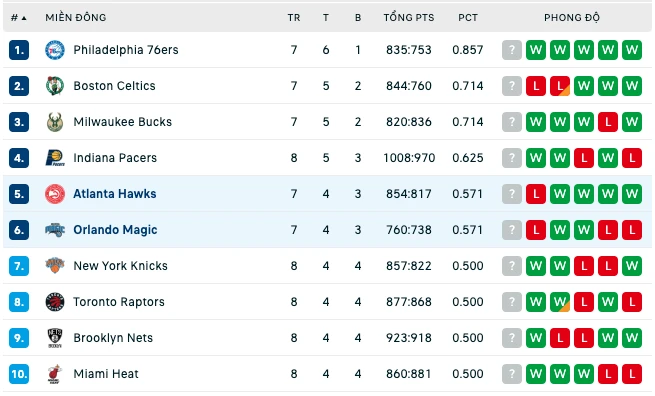The width and height of the screenshot is (655, 396).
Task: Click Boston Celtics' overtime loss badge
Action: pyautogui.click(x=560, y=86)
